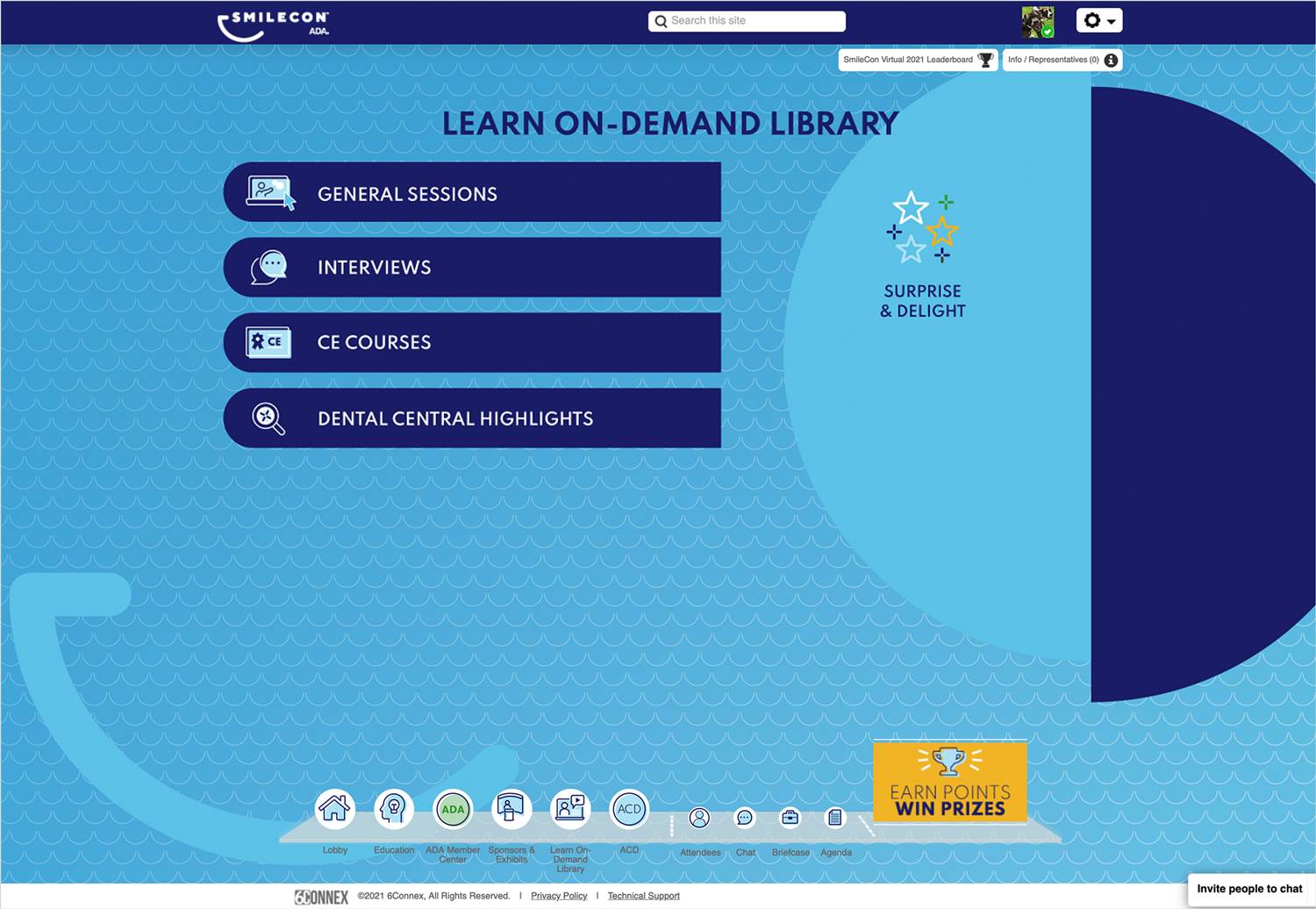Image resolution: width=1316 pixels, height=909 pixels.
Task: Open the Attendees person icon
Action: pos(699,818)
